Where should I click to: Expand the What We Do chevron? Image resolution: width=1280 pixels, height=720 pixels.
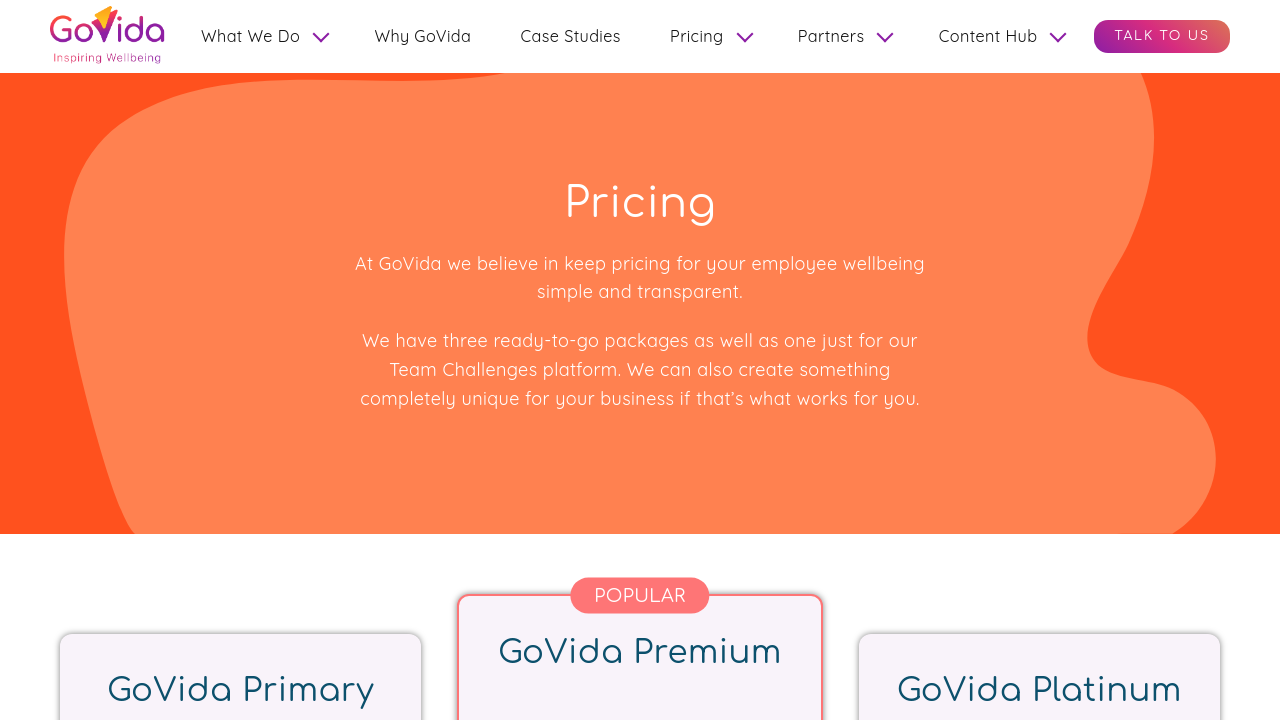point(321,38)
